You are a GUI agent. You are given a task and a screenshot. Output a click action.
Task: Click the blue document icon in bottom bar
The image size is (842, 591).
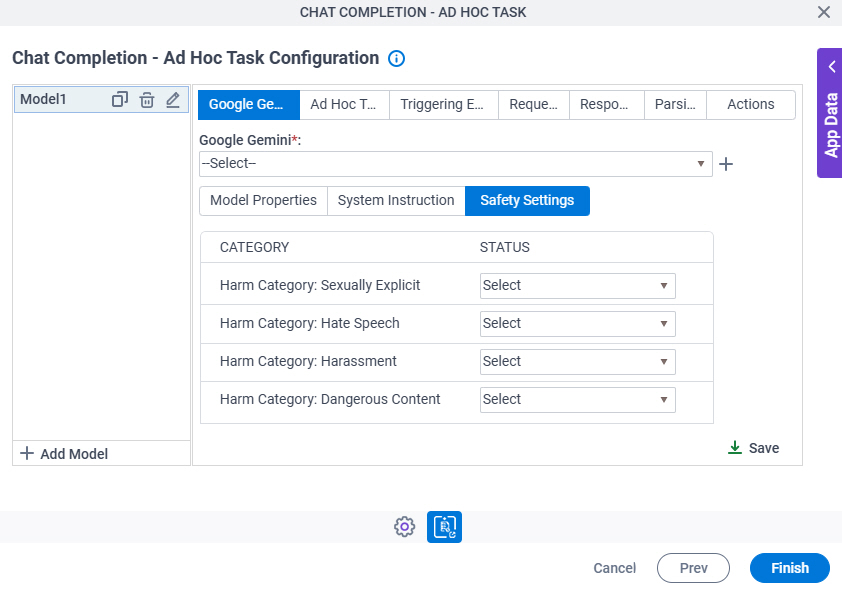pos(444,527)
